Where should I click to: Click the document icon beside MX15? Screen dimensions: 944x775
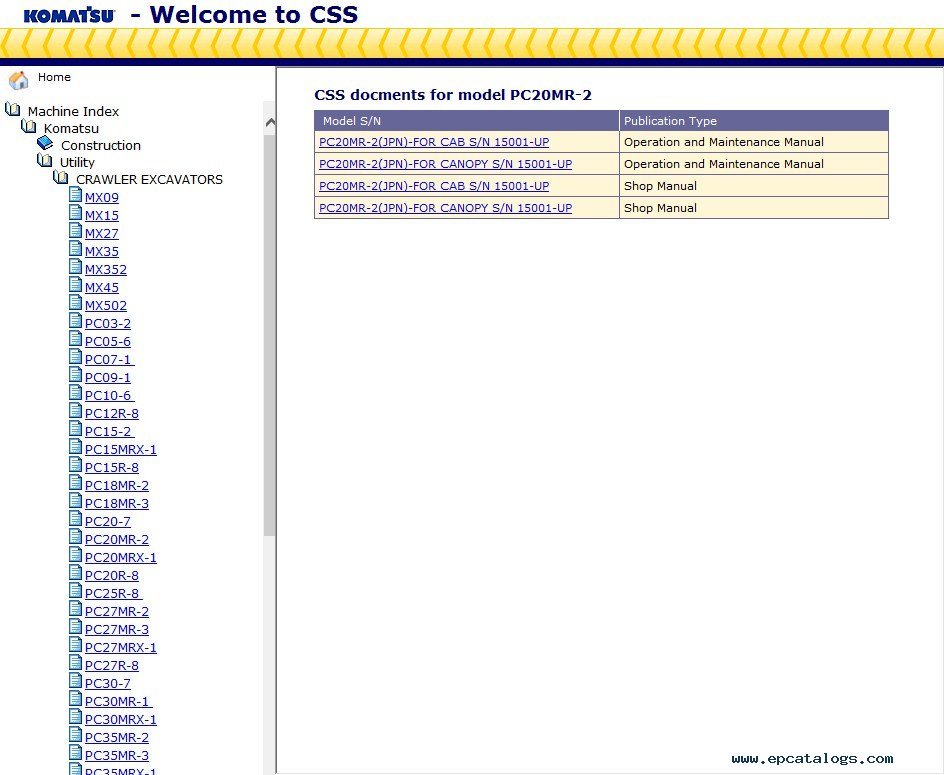[75, 213]
